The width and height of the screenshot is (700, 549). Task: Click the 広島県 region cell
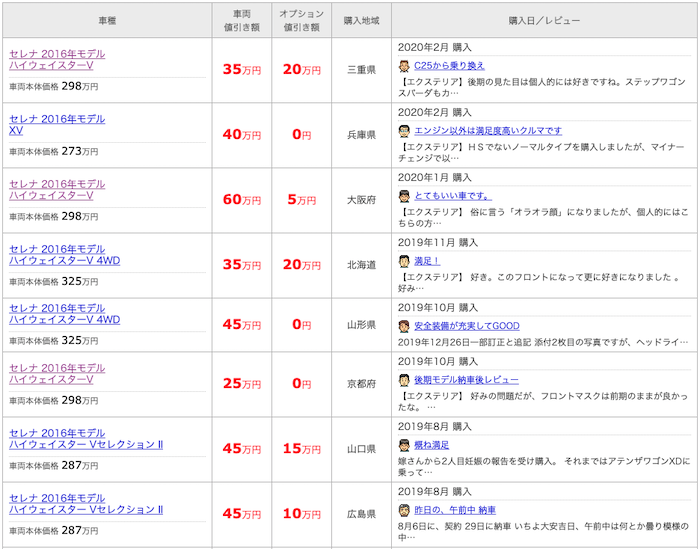point(362,514)
